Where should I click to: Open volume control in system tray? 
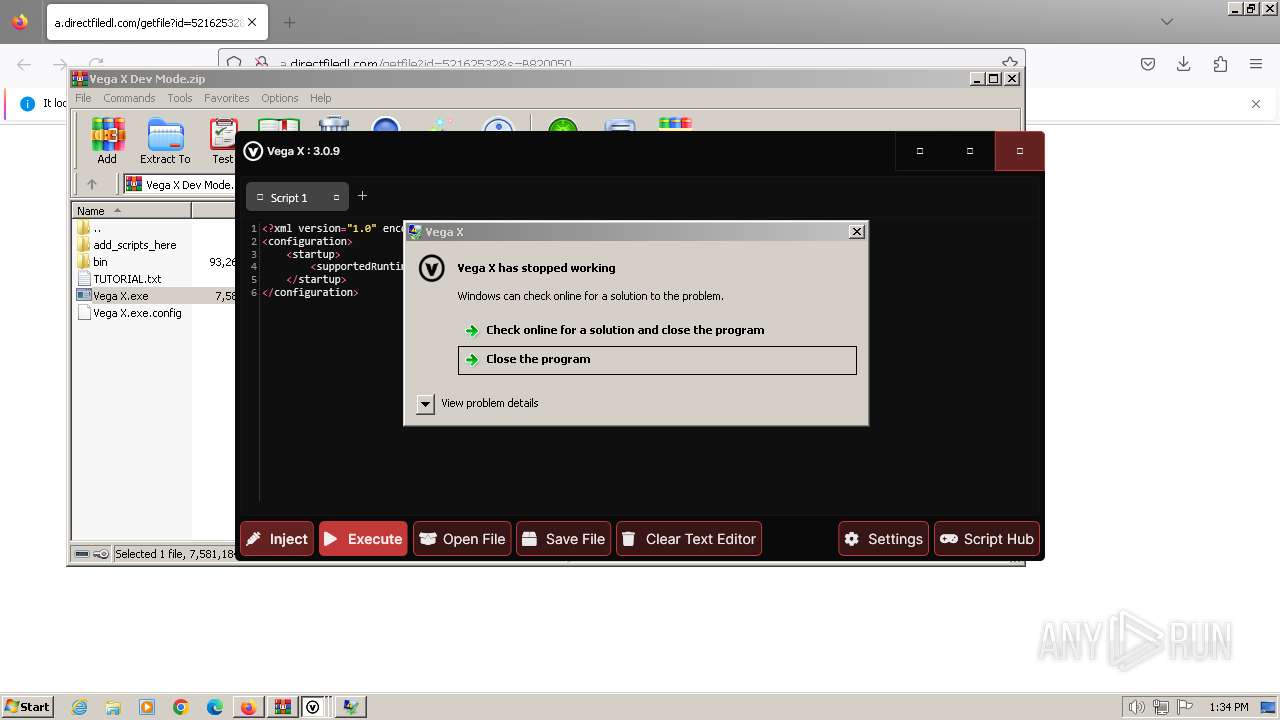pos(1137,707)
